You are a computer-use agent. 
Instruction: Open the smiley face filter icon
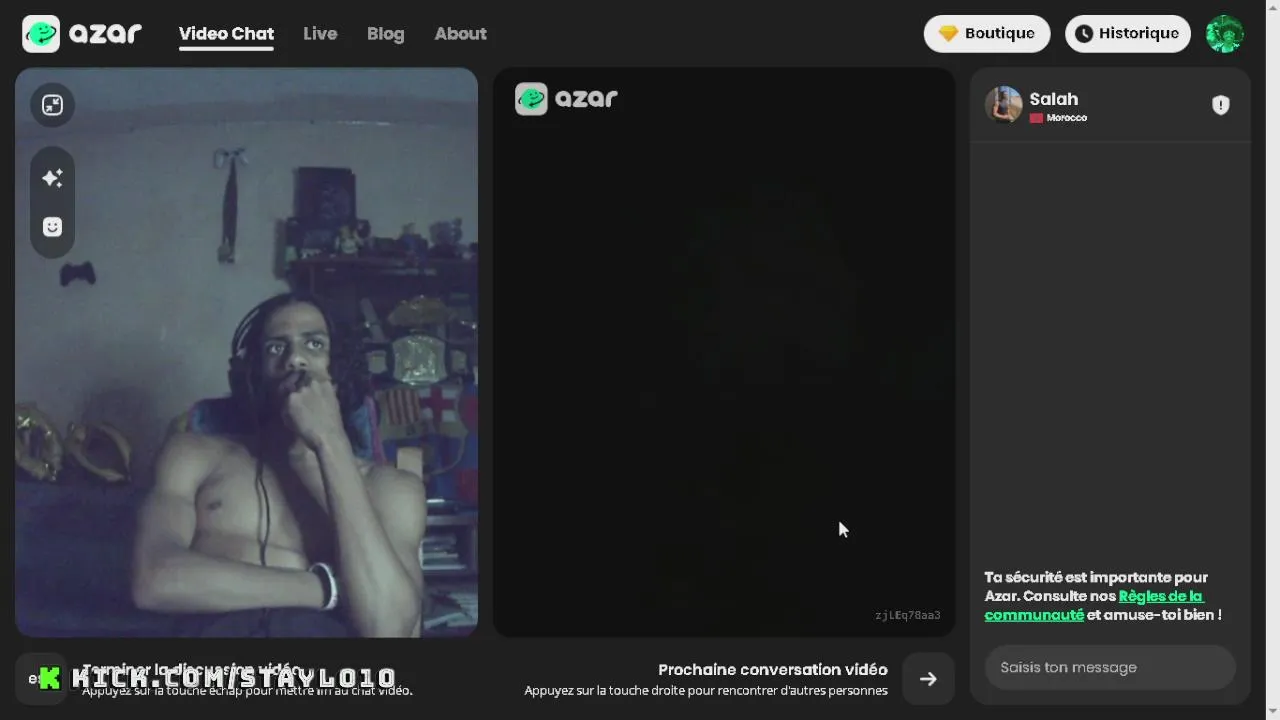(x=52, y=227)
